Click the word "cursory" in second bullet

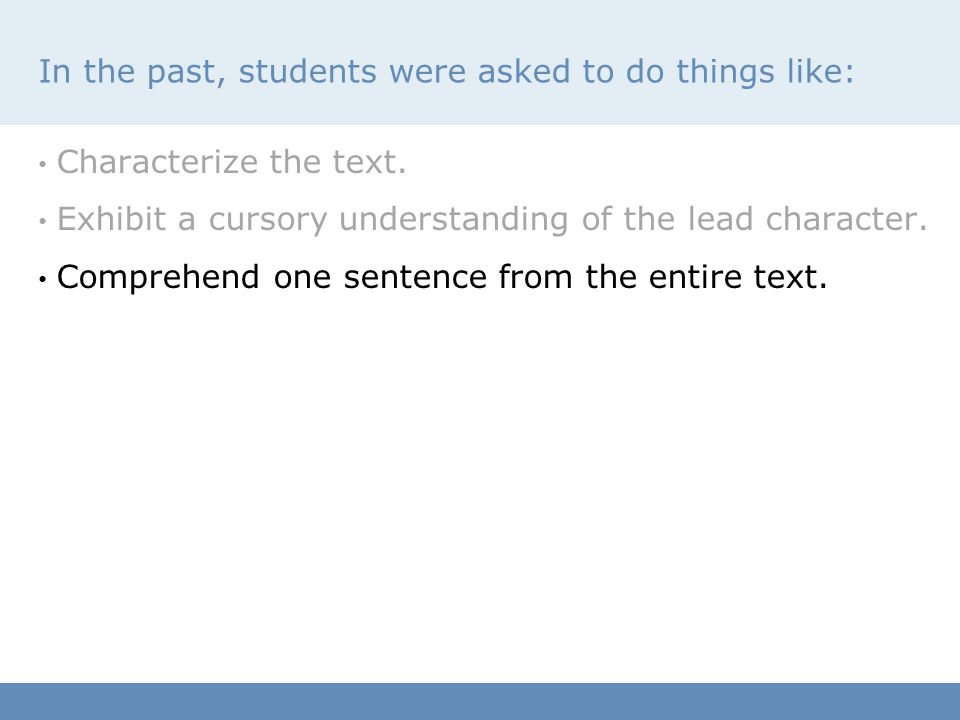click(268, 220)
